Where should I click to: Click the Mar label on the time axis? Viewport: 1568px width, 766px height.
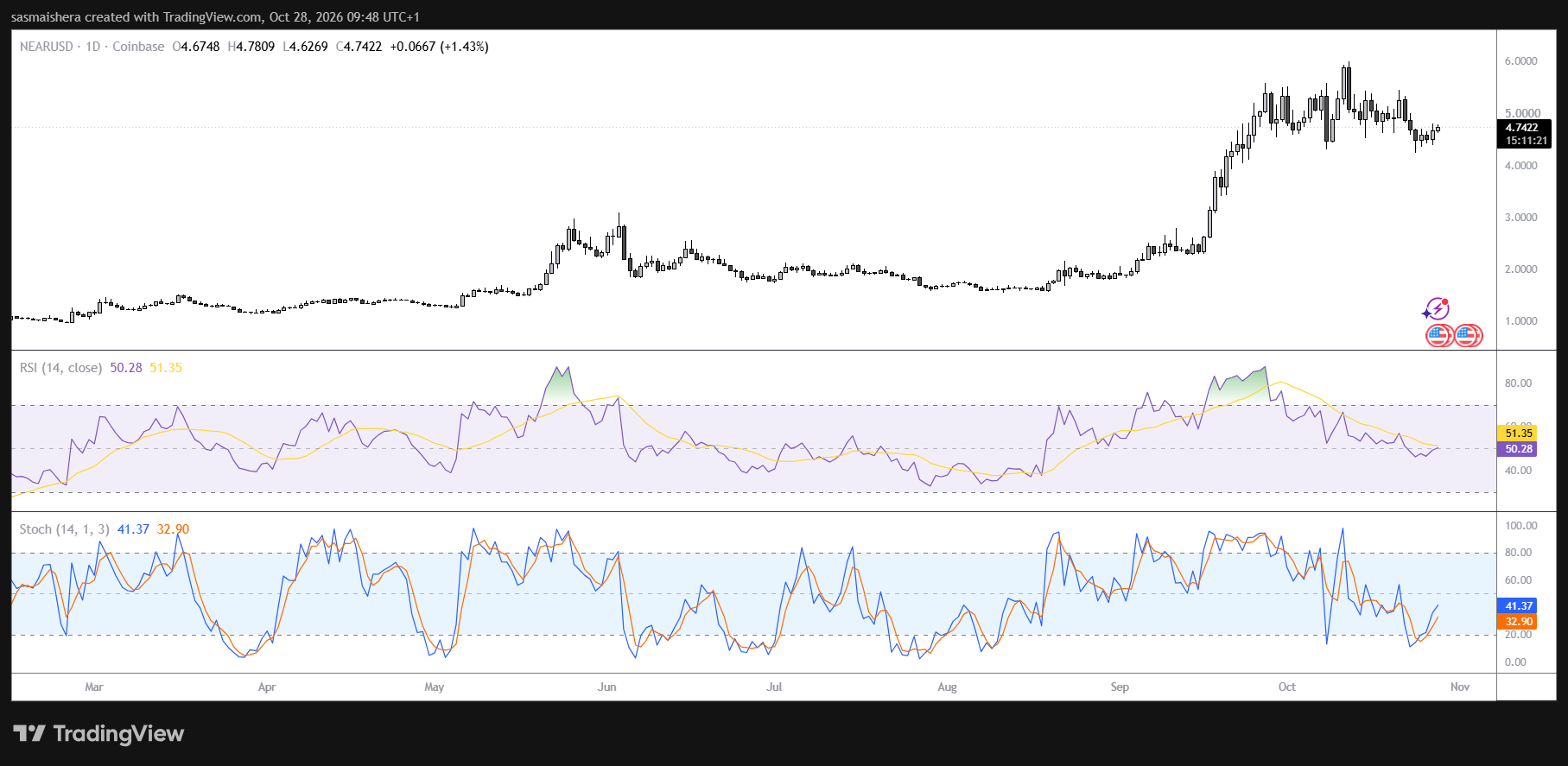pos(94,687)
